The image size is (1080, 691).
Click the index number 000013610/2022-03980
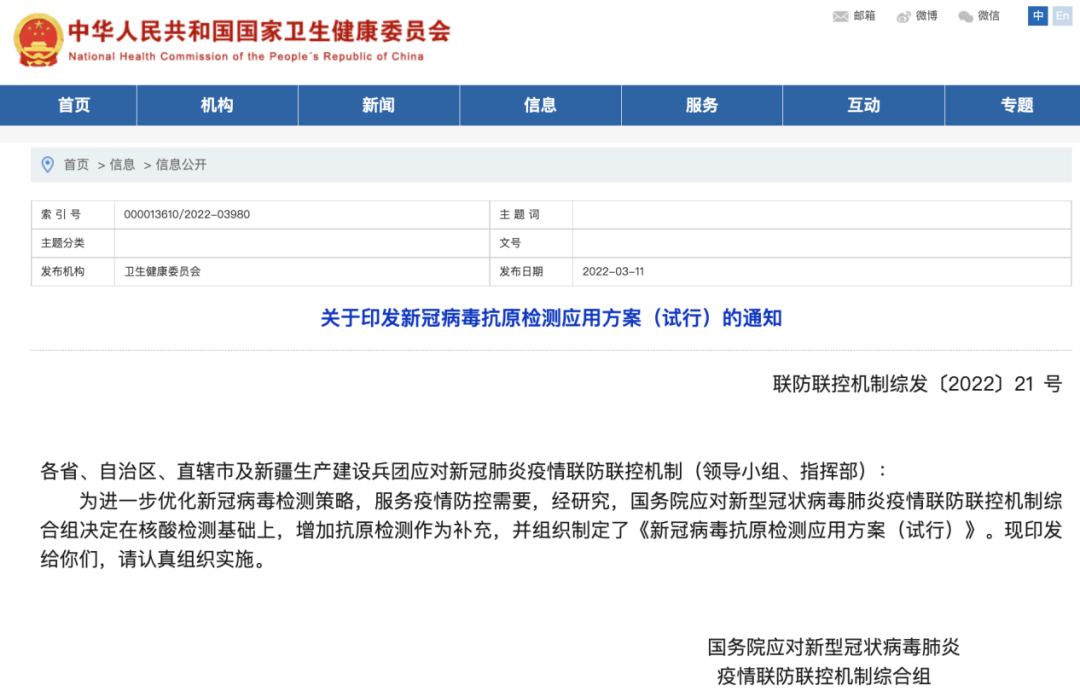click(187, 214)
